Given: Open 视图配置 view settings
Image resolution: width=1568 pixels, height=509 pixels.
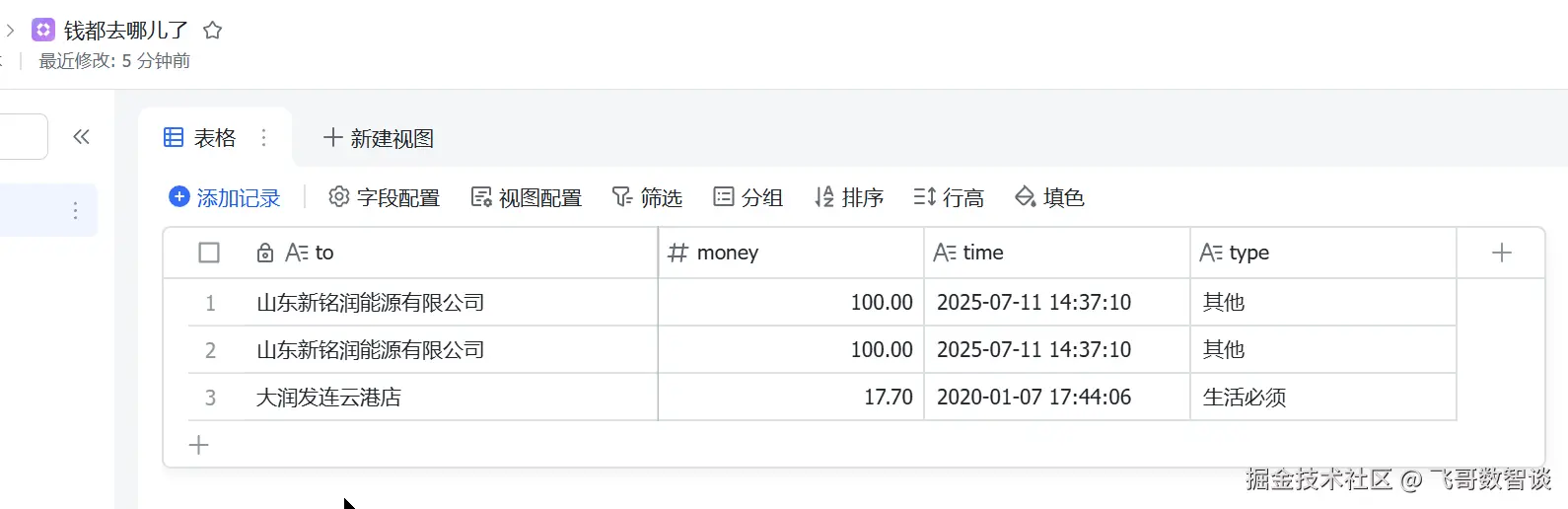Looking at the screenshot, I should (x=527, y=197).
